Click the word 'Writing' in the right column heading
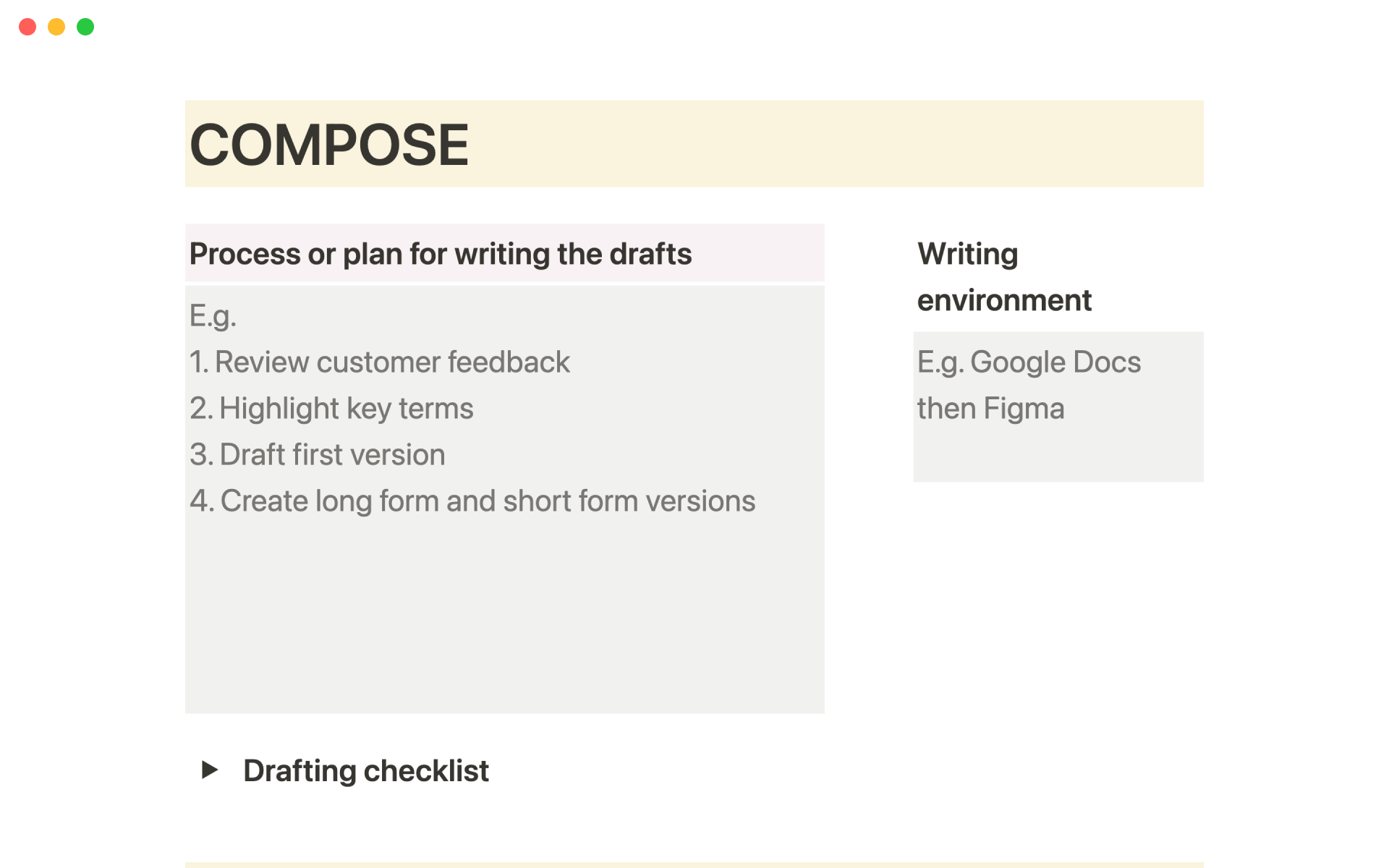This screenshot has width=1389, height=868. 967,254
